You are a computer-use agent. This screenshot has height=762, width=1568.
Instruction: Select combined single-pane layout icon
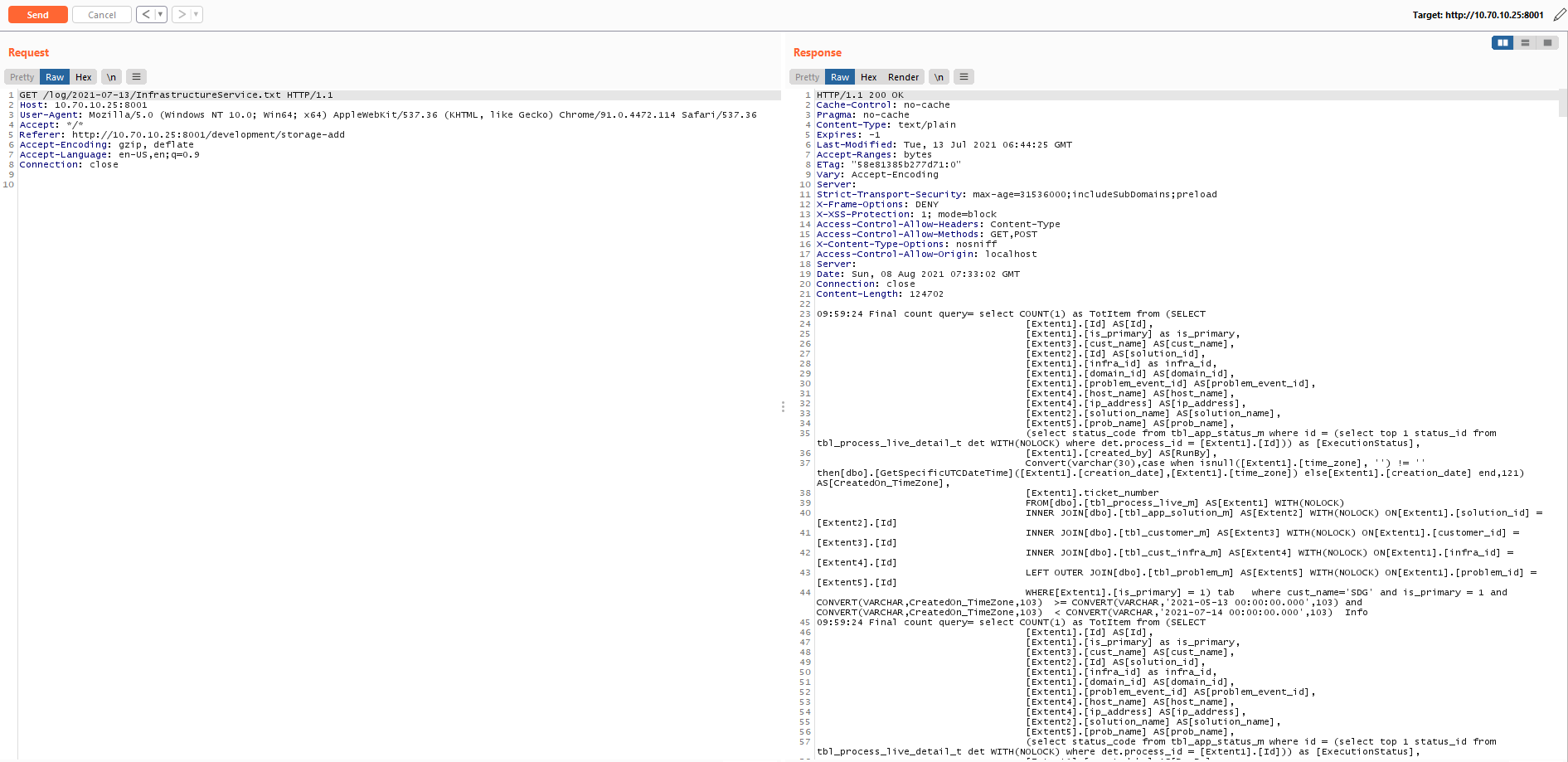[x=1547, y=42]
